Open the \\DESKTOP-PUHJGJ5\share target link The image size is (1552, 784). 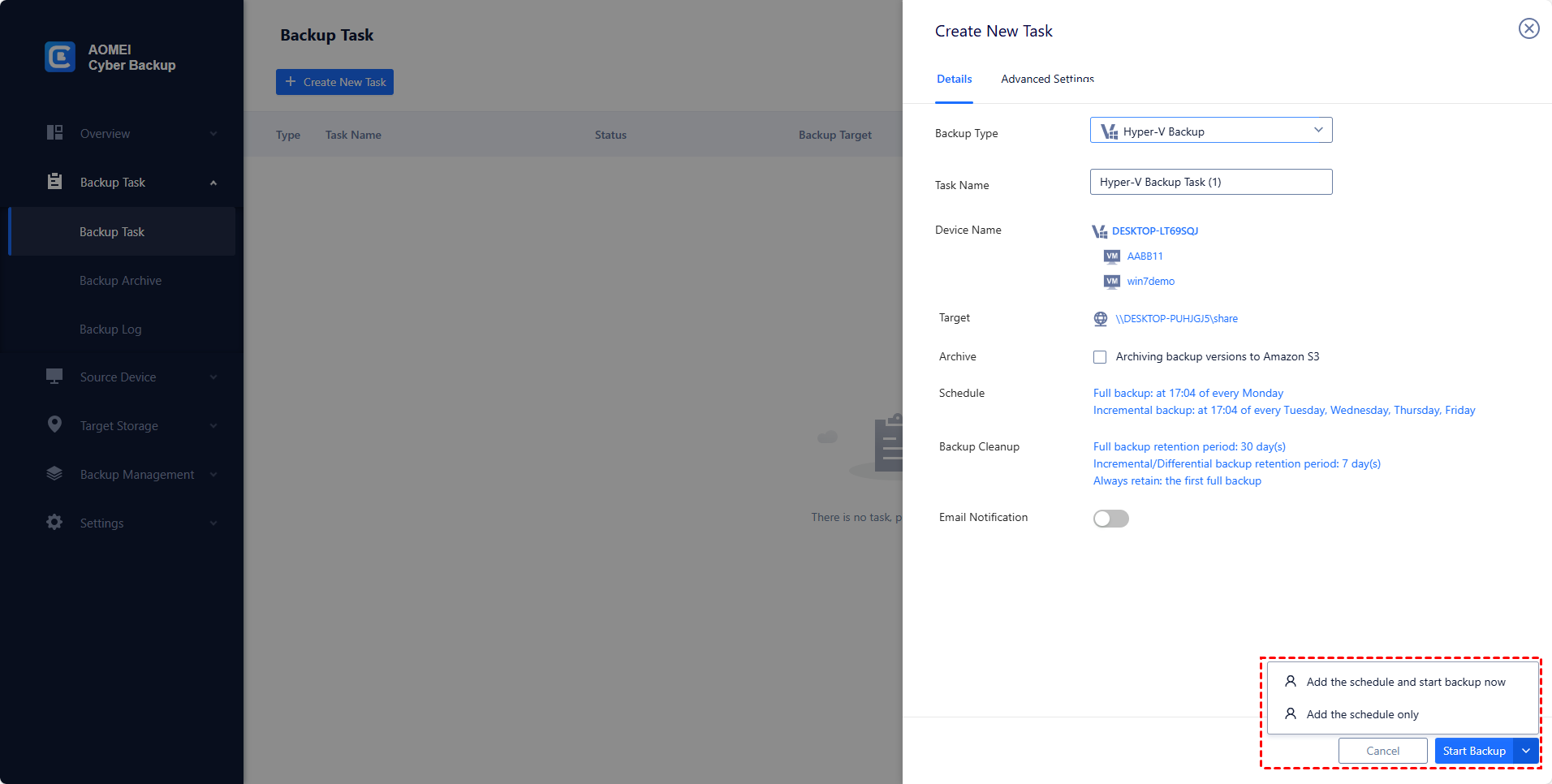(x=1176, y=319)
